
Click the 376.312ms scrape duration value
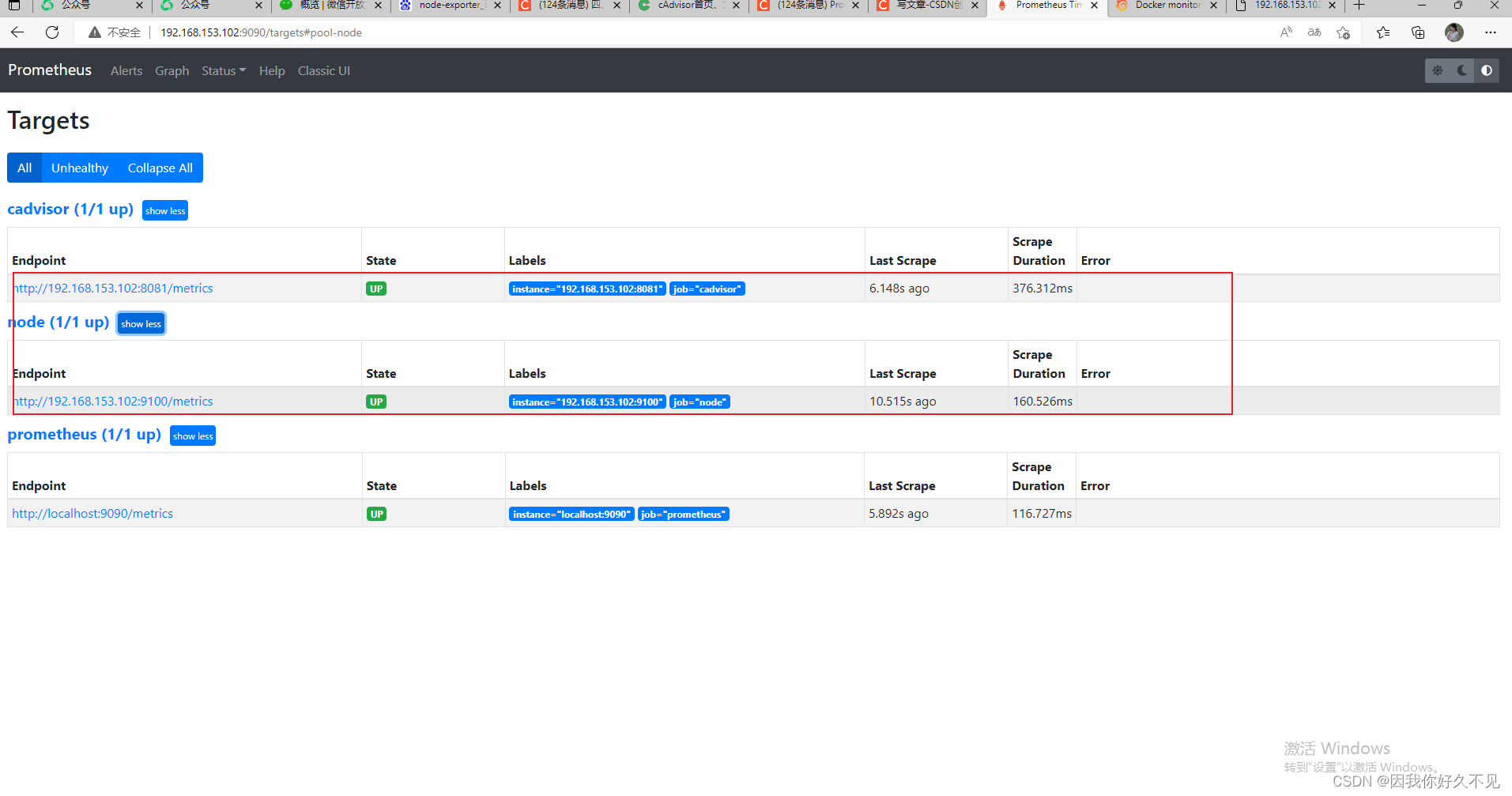1043,288
